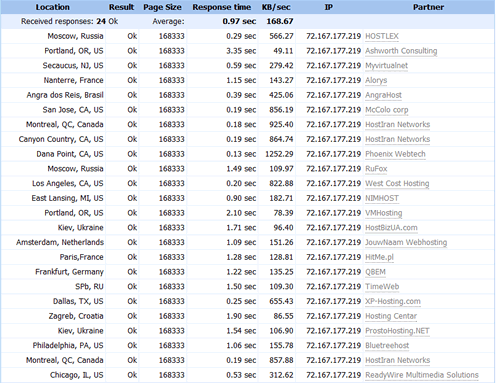Open the XP-Hosting.com link
The image size is (497, 383).
click(x=393, y=301)
